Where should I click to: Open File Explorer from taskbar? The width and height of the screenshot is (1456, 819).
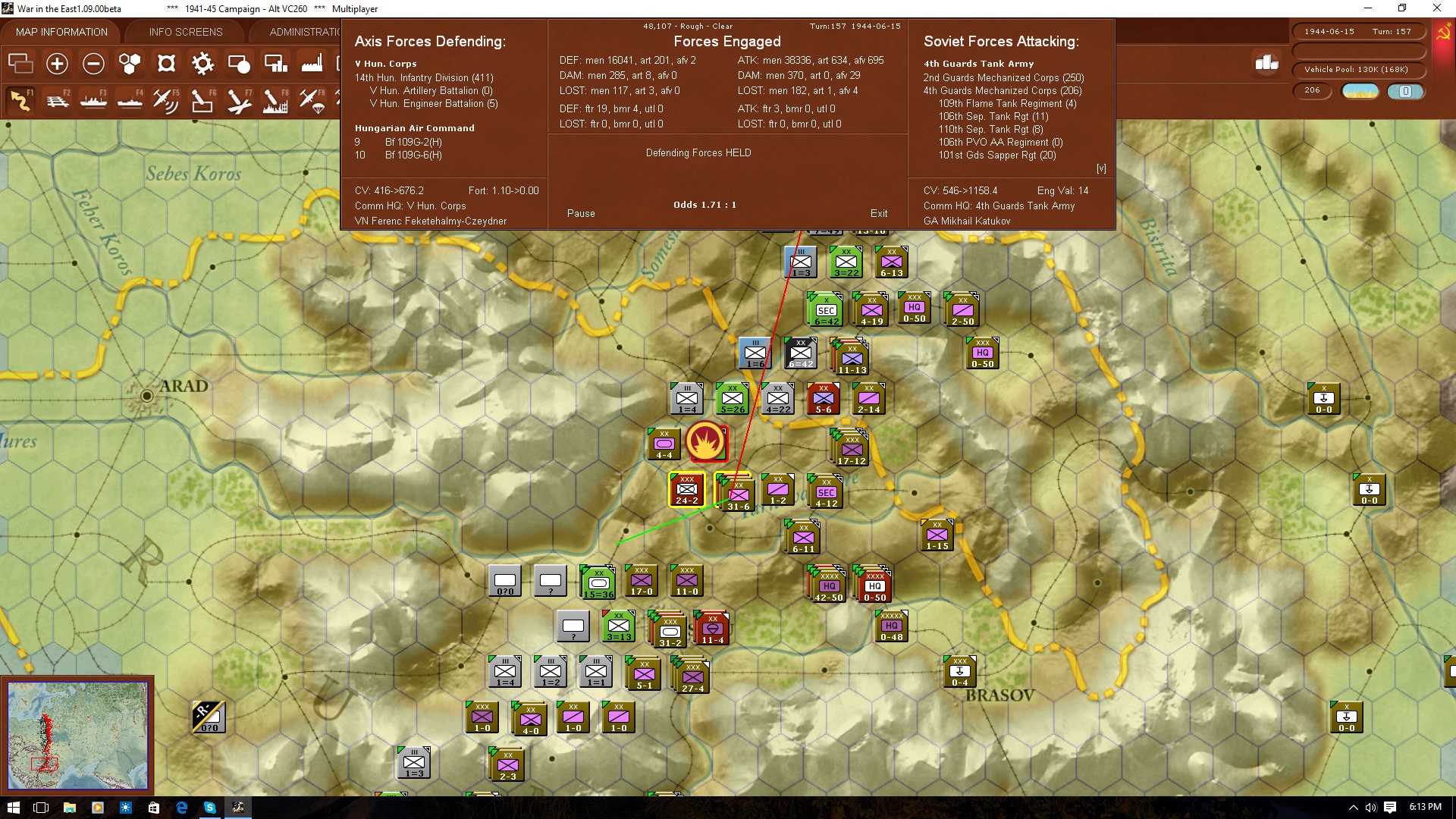pyautogui.click(x=69, y=808)
